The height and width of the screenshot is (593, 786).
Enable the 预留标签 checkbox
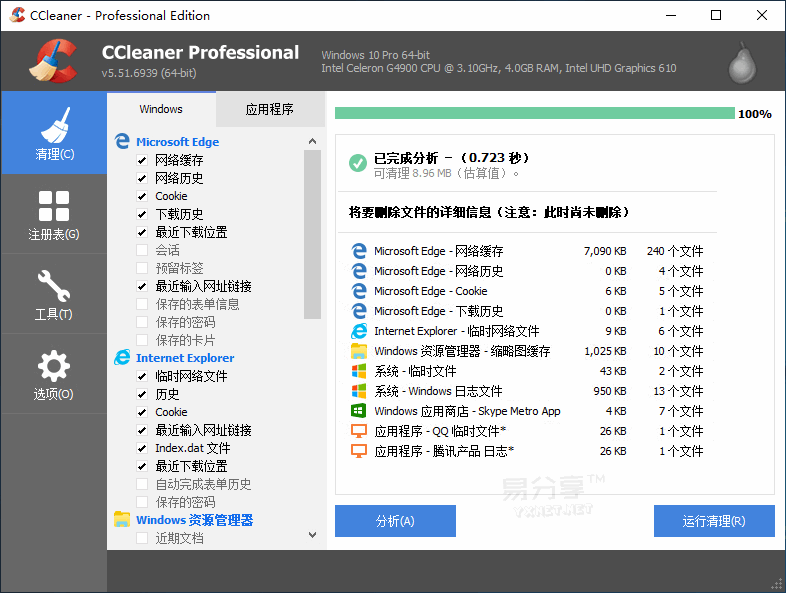[x=142, y=268]
